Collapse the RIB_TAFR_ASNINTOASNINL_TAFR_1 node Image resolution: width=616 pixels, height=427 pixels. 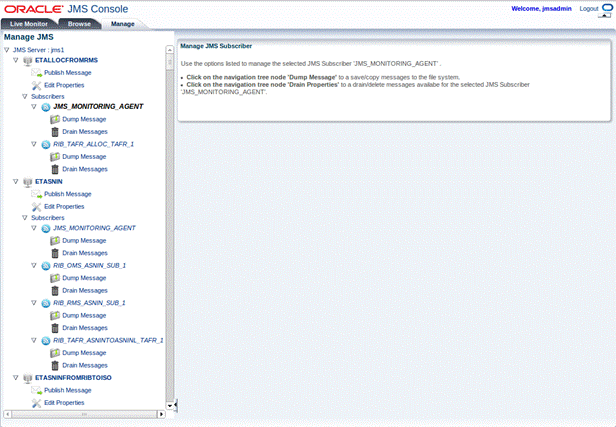(x=34, y=340)
